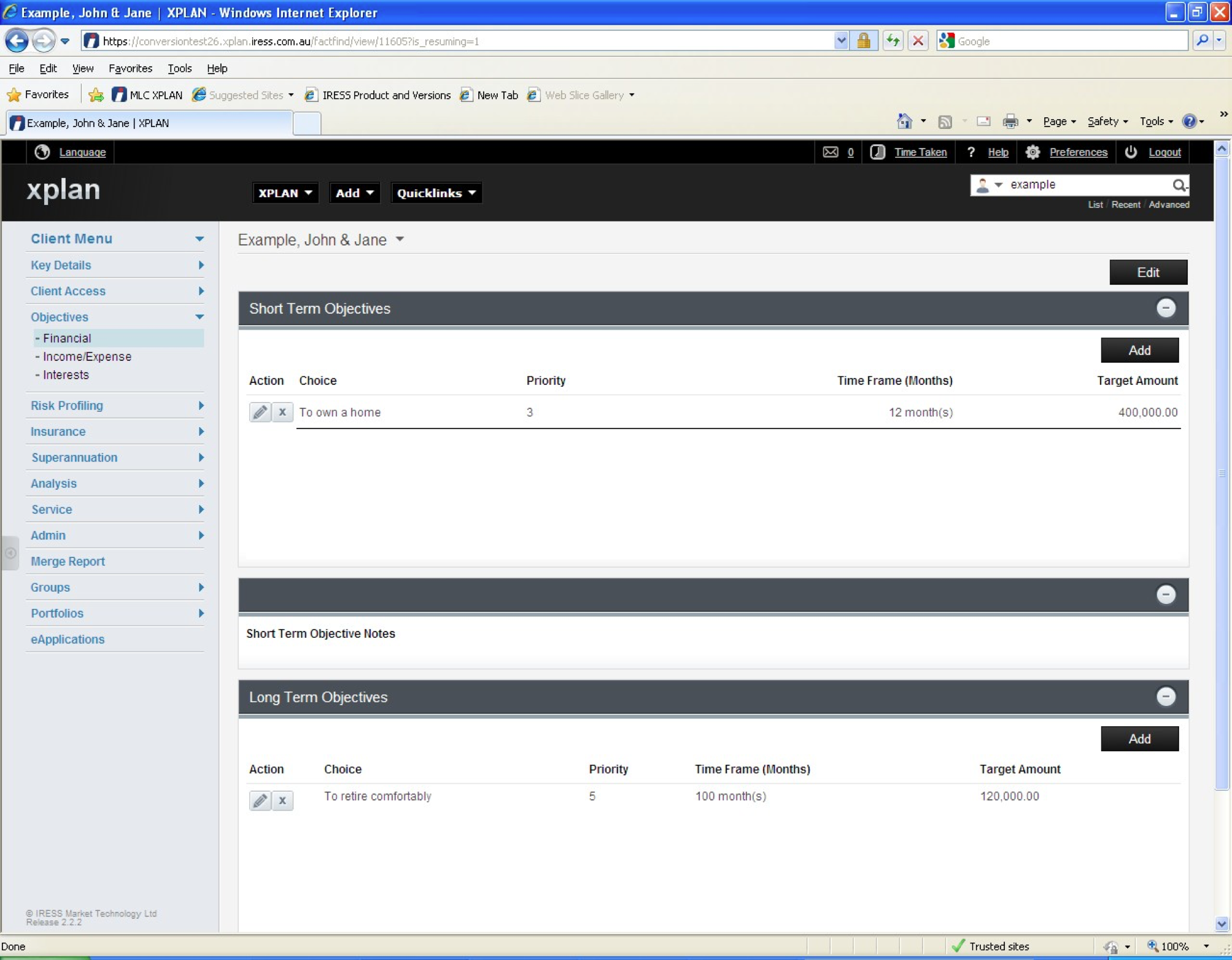Click the mail envelope icon in top bar
The image size is (1232, 960).
pos(830,152)
